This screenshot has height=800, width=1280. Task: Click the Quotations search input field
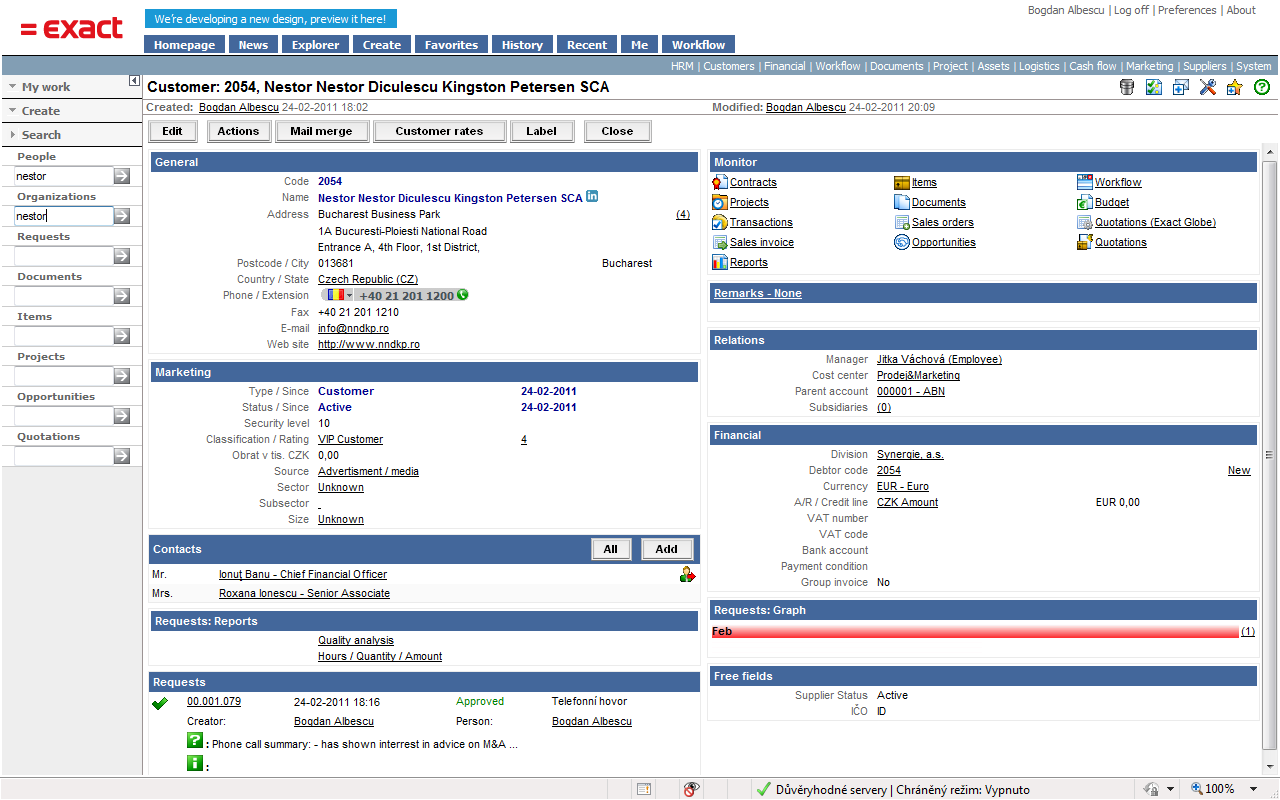(63, 456)
